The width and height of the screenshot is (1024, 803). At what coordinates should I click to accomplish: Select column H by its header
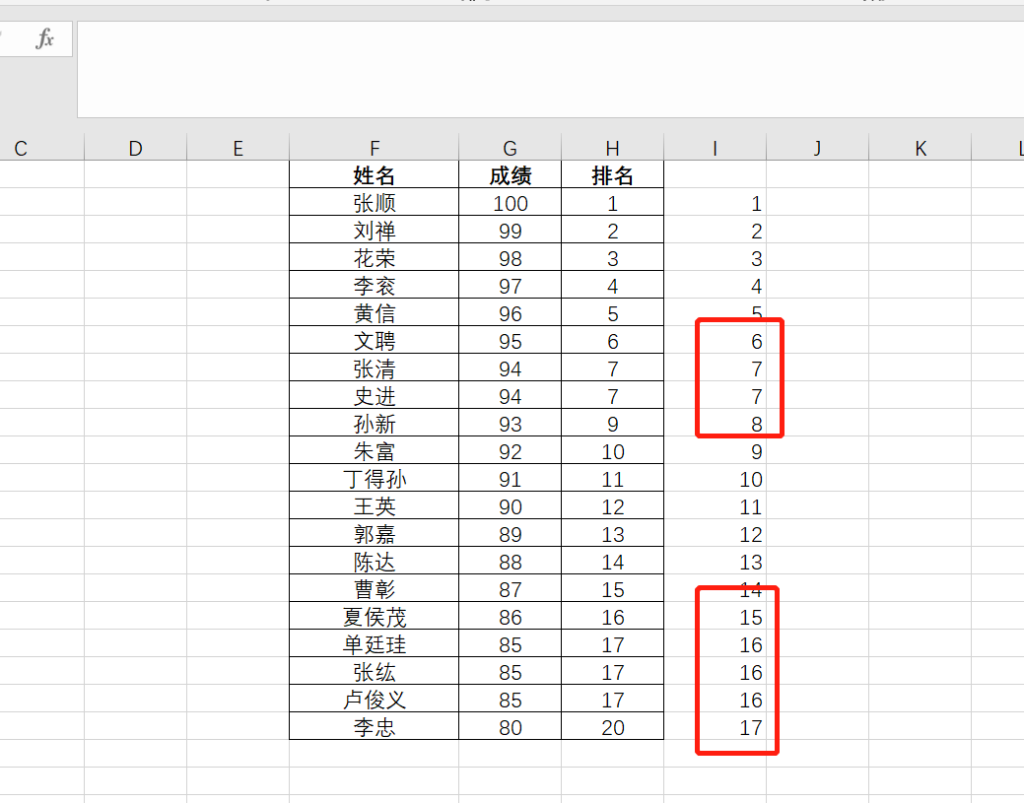[x=612, y=148]
